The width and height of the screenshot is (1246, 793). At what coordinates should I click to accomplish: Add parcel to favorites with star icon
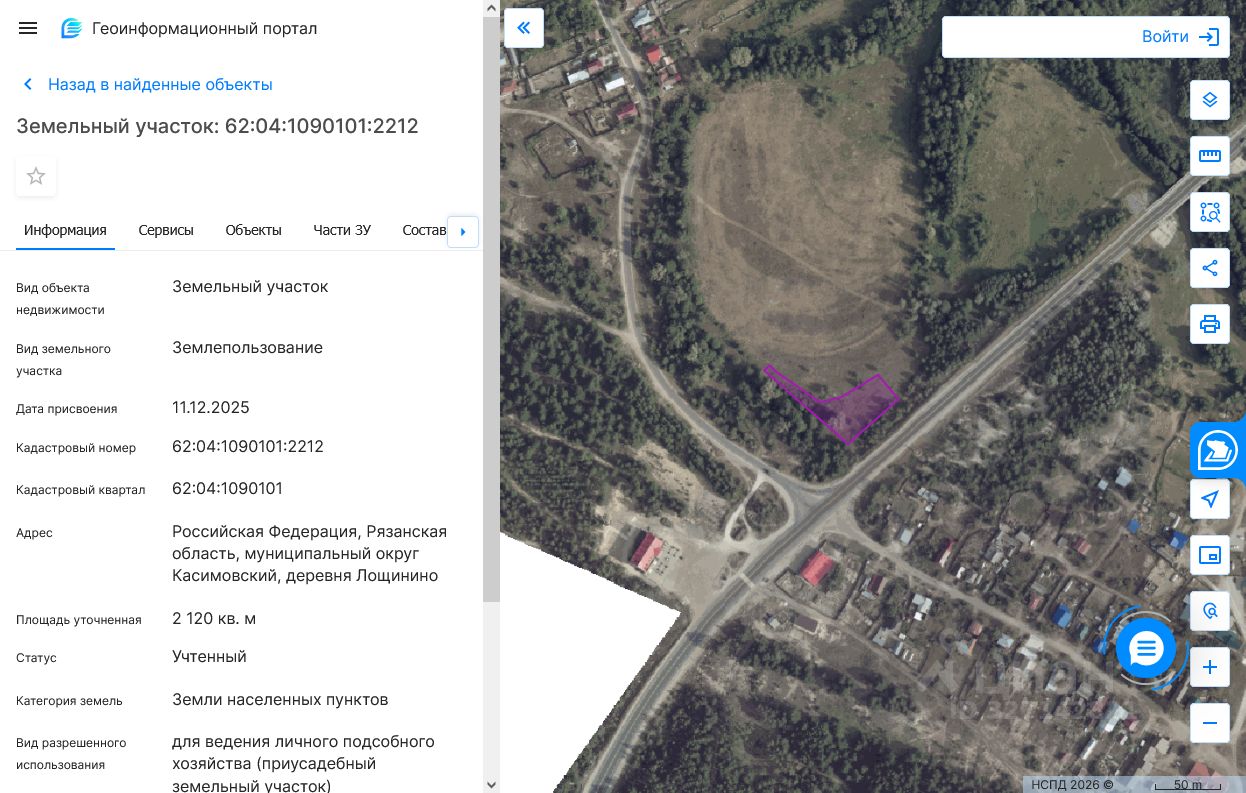point(36,176)
